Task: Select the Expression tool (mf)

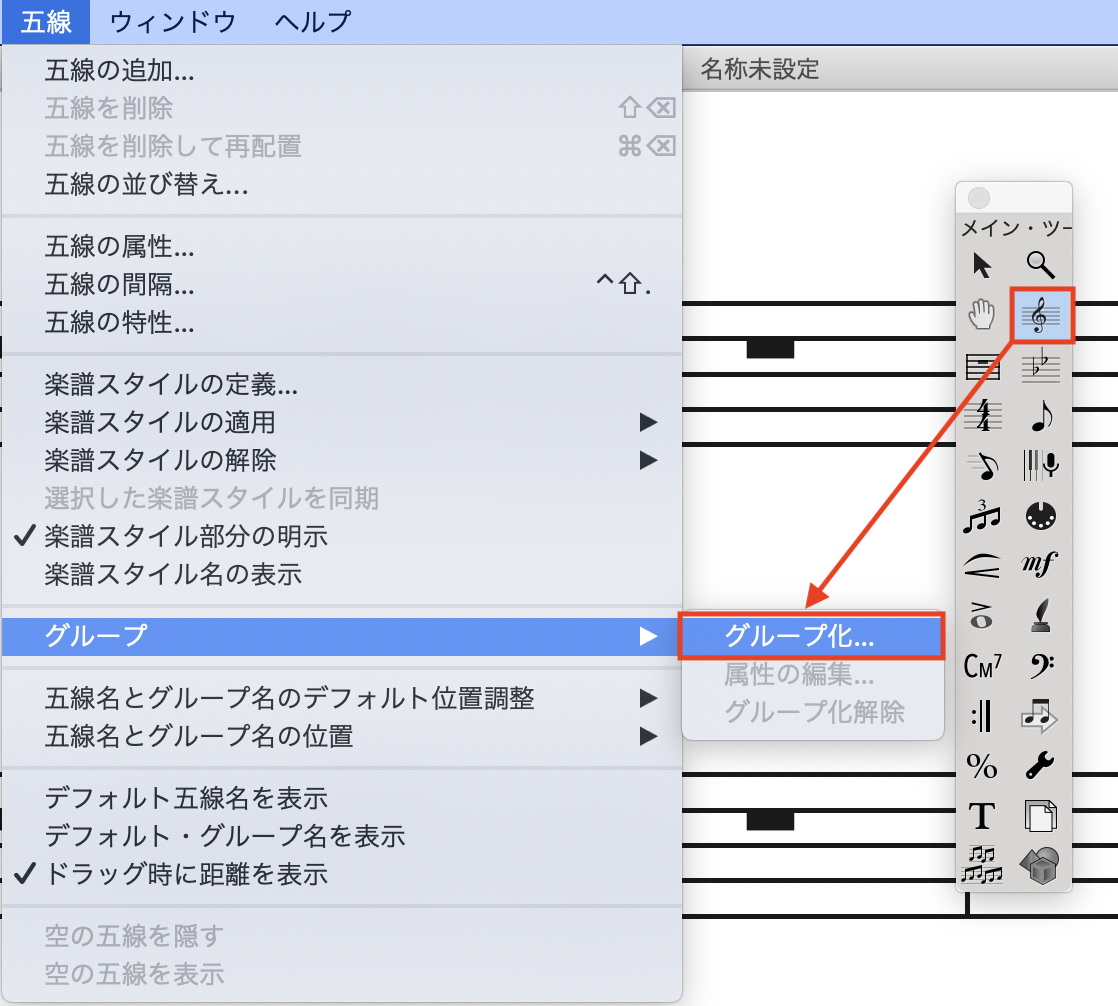Action: [1041, 566]
